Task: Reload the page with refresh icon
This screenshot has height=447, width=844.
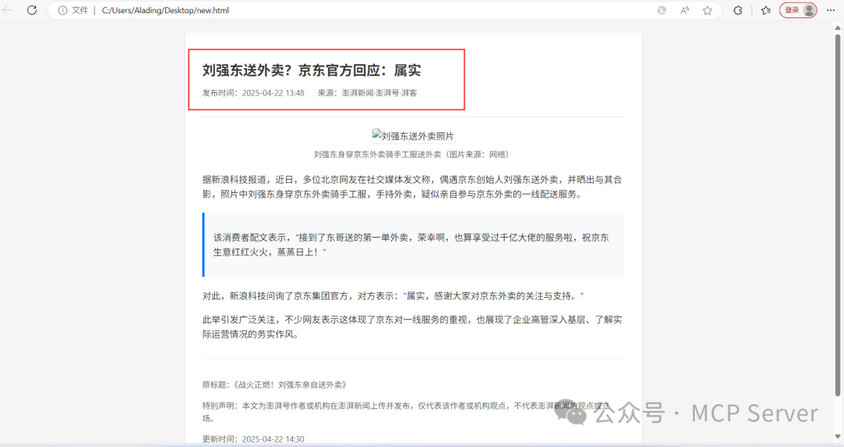Action: (32, 10)
